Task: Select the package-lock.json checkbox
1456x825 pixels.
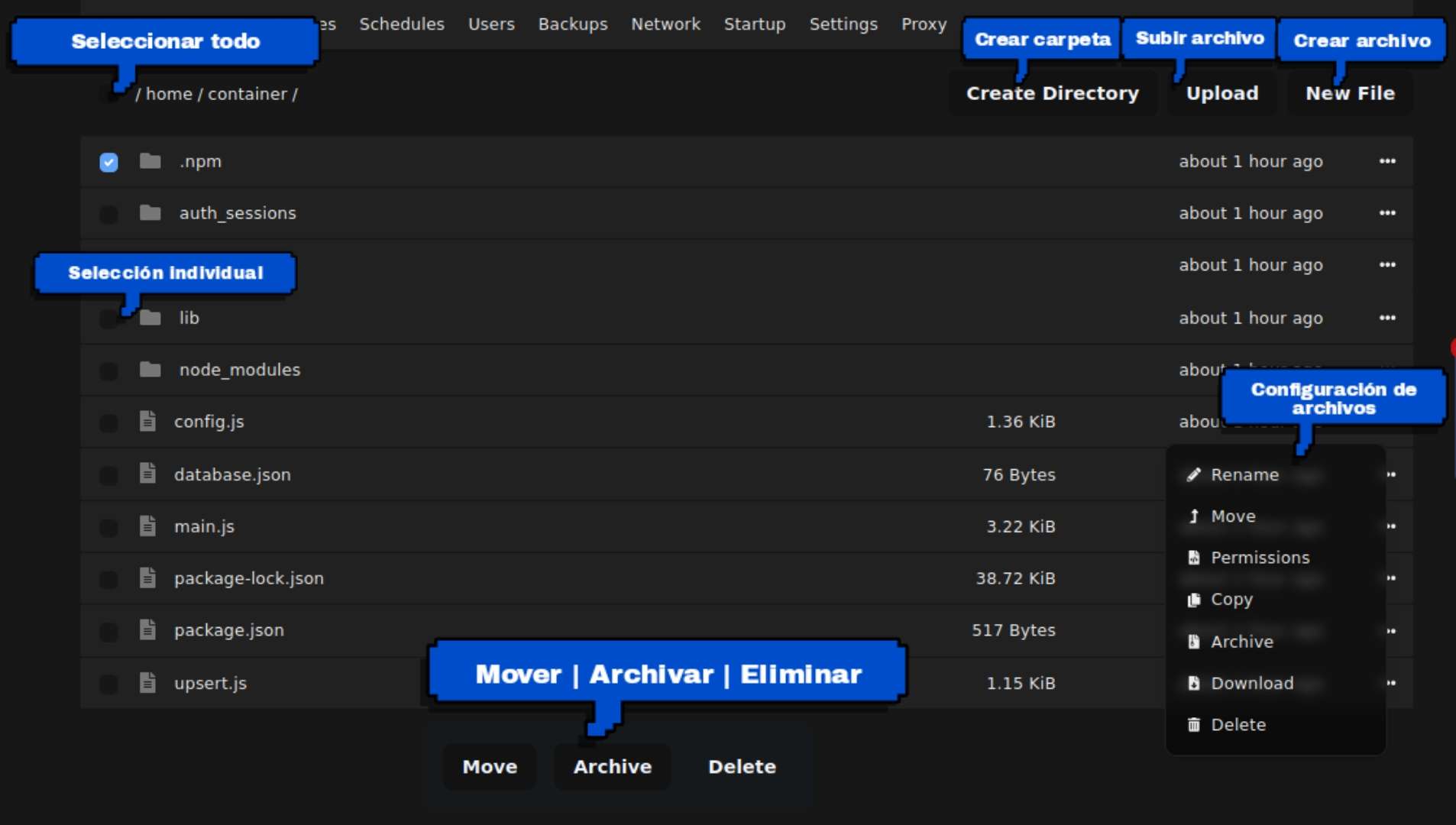Action: click(x=108, y=579)
